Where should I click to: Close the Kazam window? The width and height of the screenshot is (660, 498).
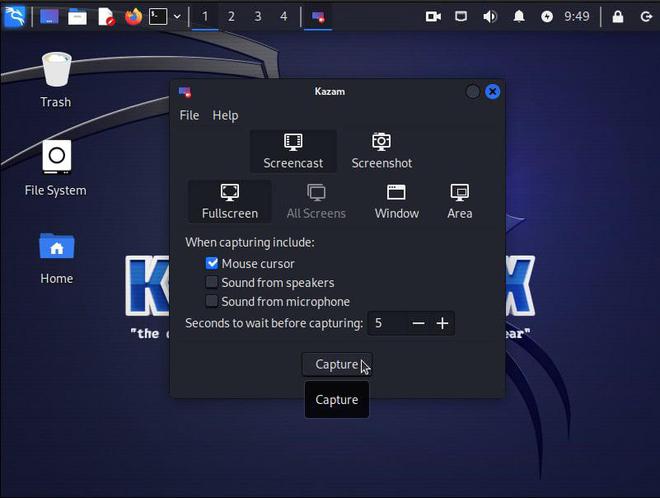pos(492,92)
